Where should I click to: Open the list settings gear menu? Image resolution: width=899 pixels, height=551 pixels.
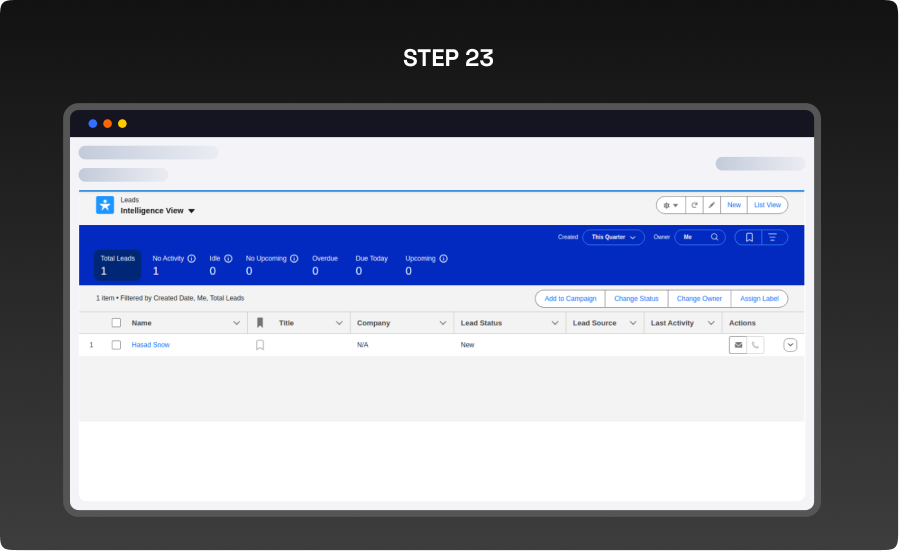tap(670, 205)
